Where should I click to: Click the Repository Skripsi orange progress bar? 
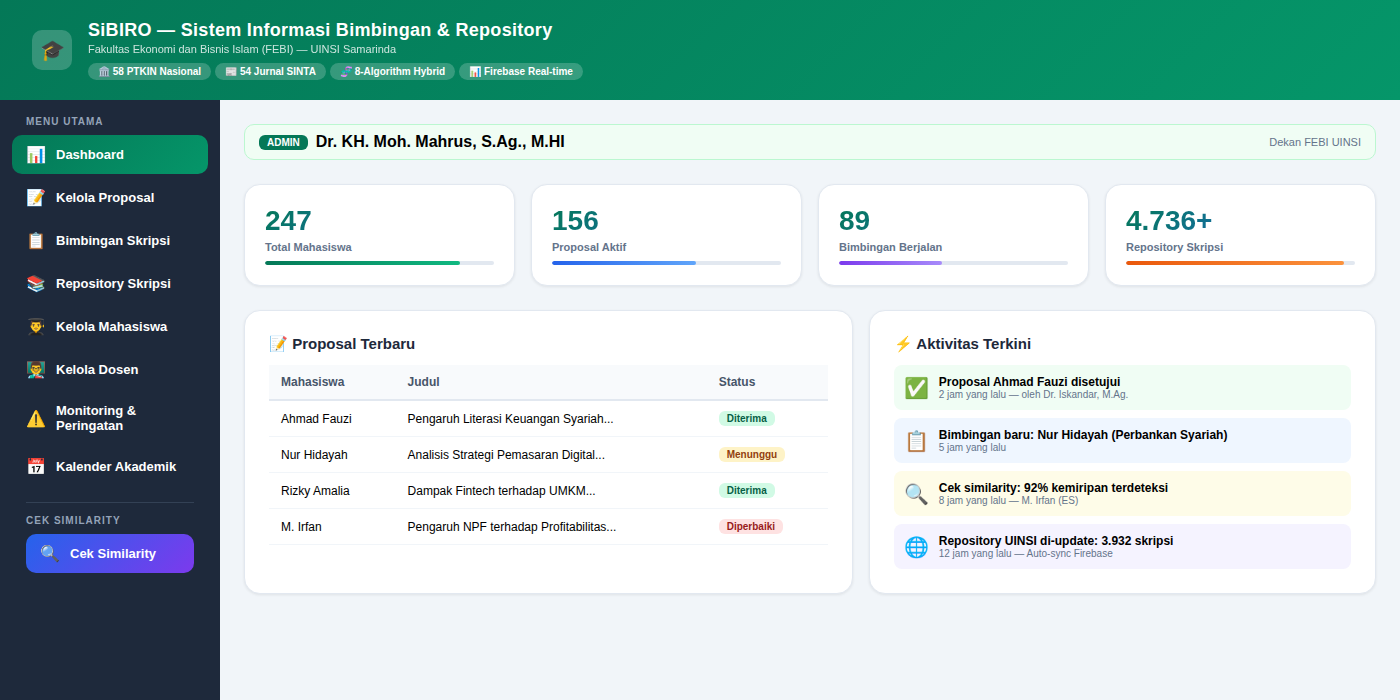tap(1240, 263)
